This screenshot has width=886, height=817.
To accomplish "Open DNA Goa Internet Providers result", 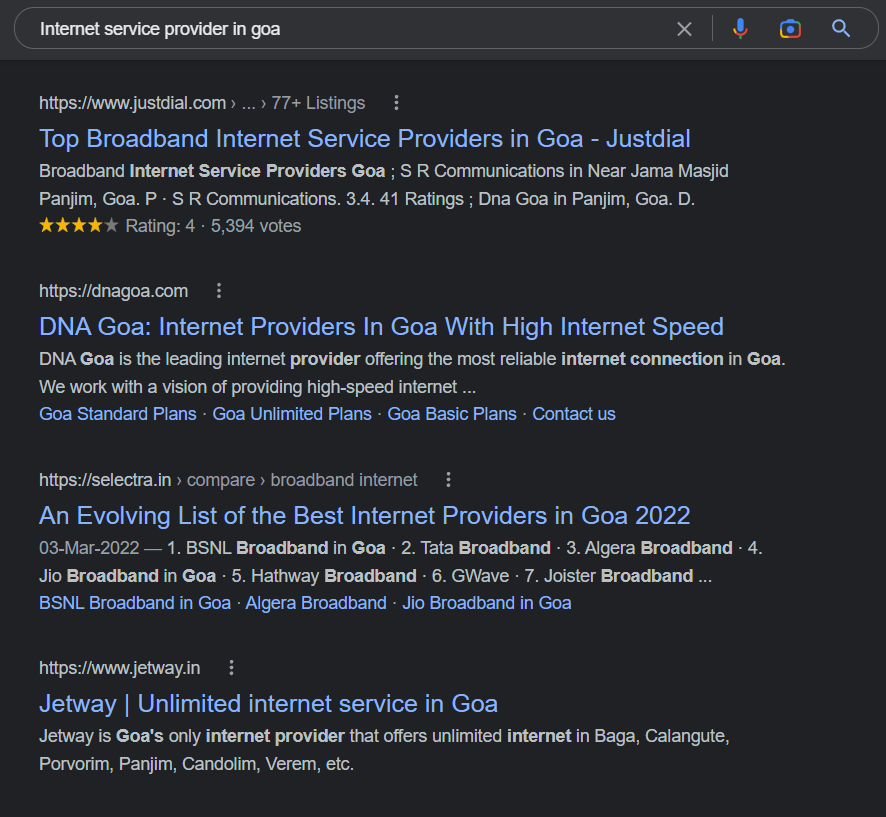I will click(x=380, y=326).
